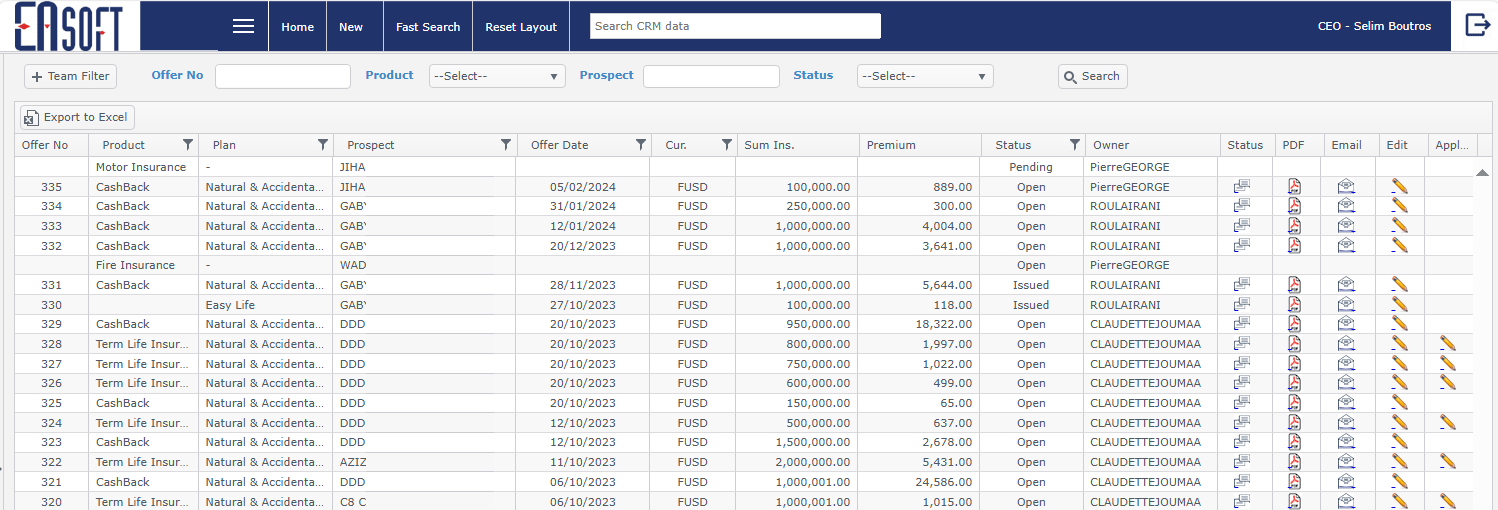Open Fast Search in the top menu
This screenshot has height=510, width=1498.
tap(428, 27)
